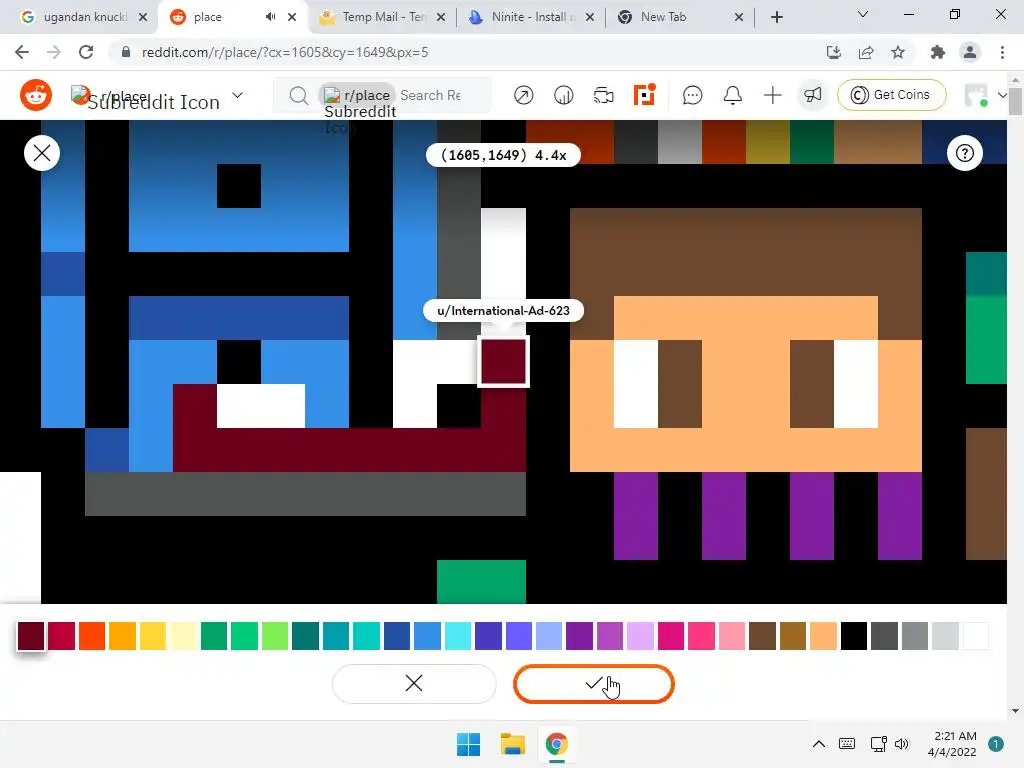The height and width of the screenshot is (768, 1024).
Task: Click the orange r/place pixel icon
Action: click(644, 95)
